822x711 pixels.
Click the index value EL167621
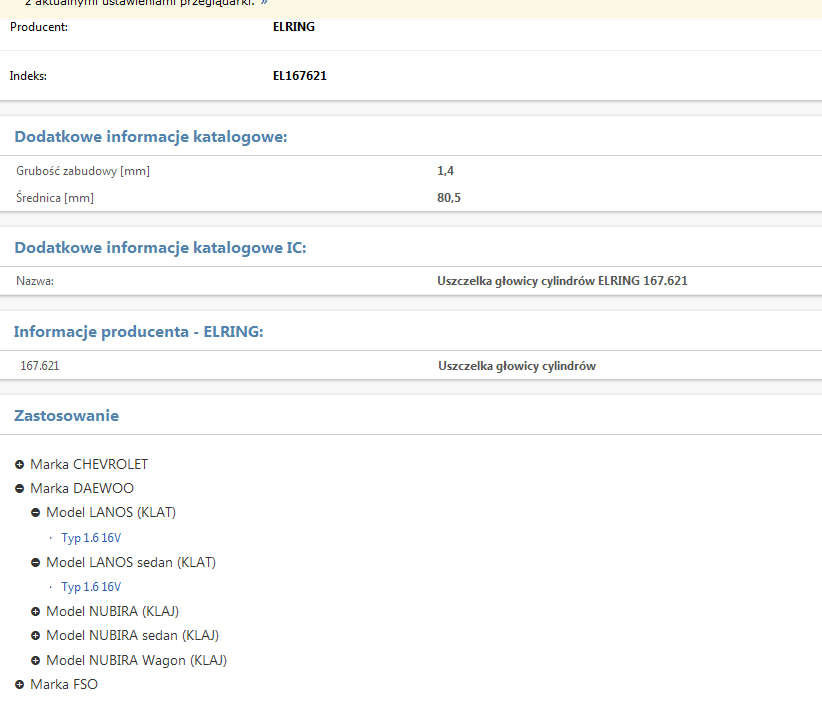[299, 76]
